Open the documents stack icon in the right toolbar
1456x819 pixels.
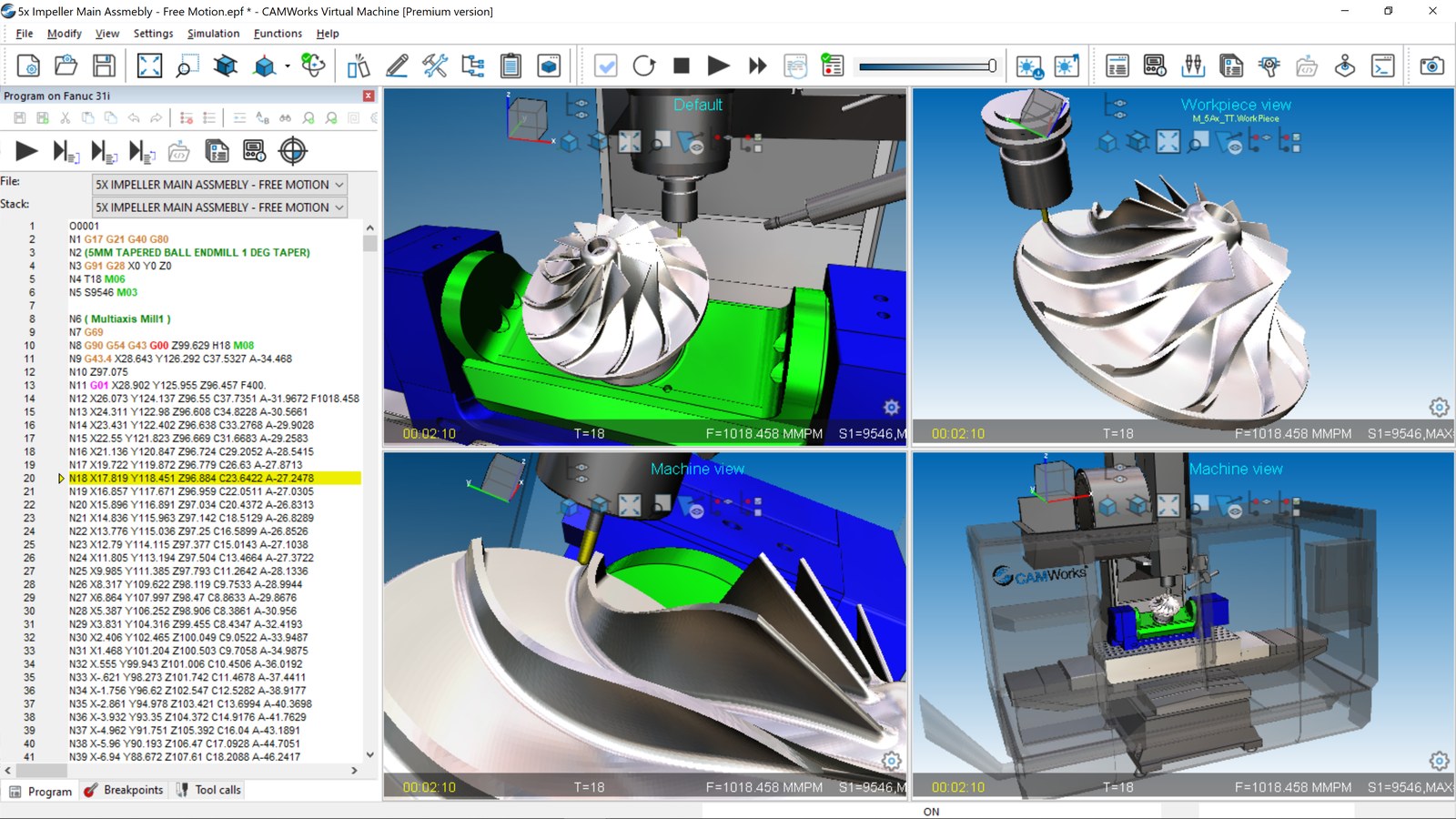point(1231,66)
